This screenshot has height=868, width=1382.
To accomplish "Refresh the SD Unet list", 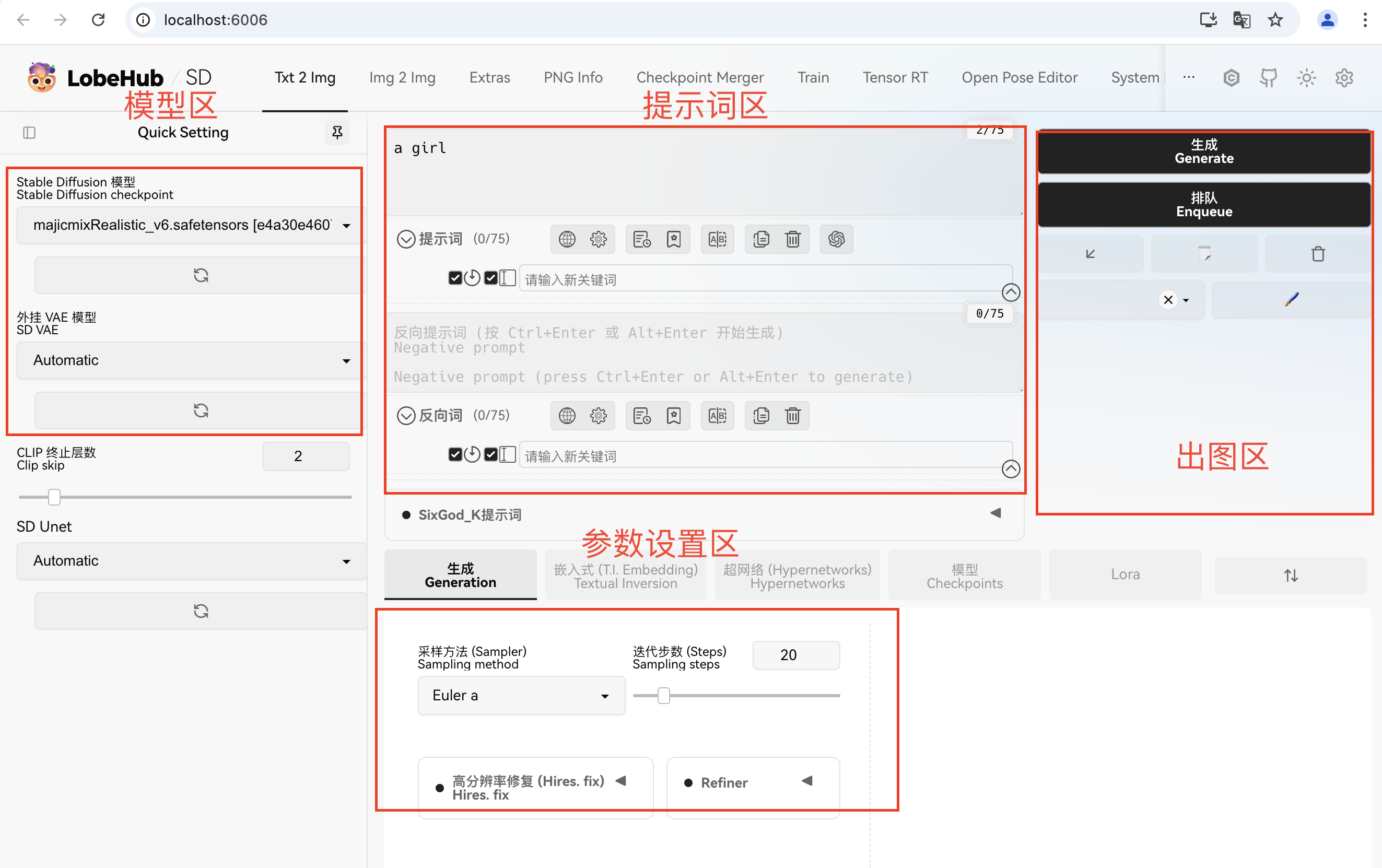I will (x=200, y=611).
